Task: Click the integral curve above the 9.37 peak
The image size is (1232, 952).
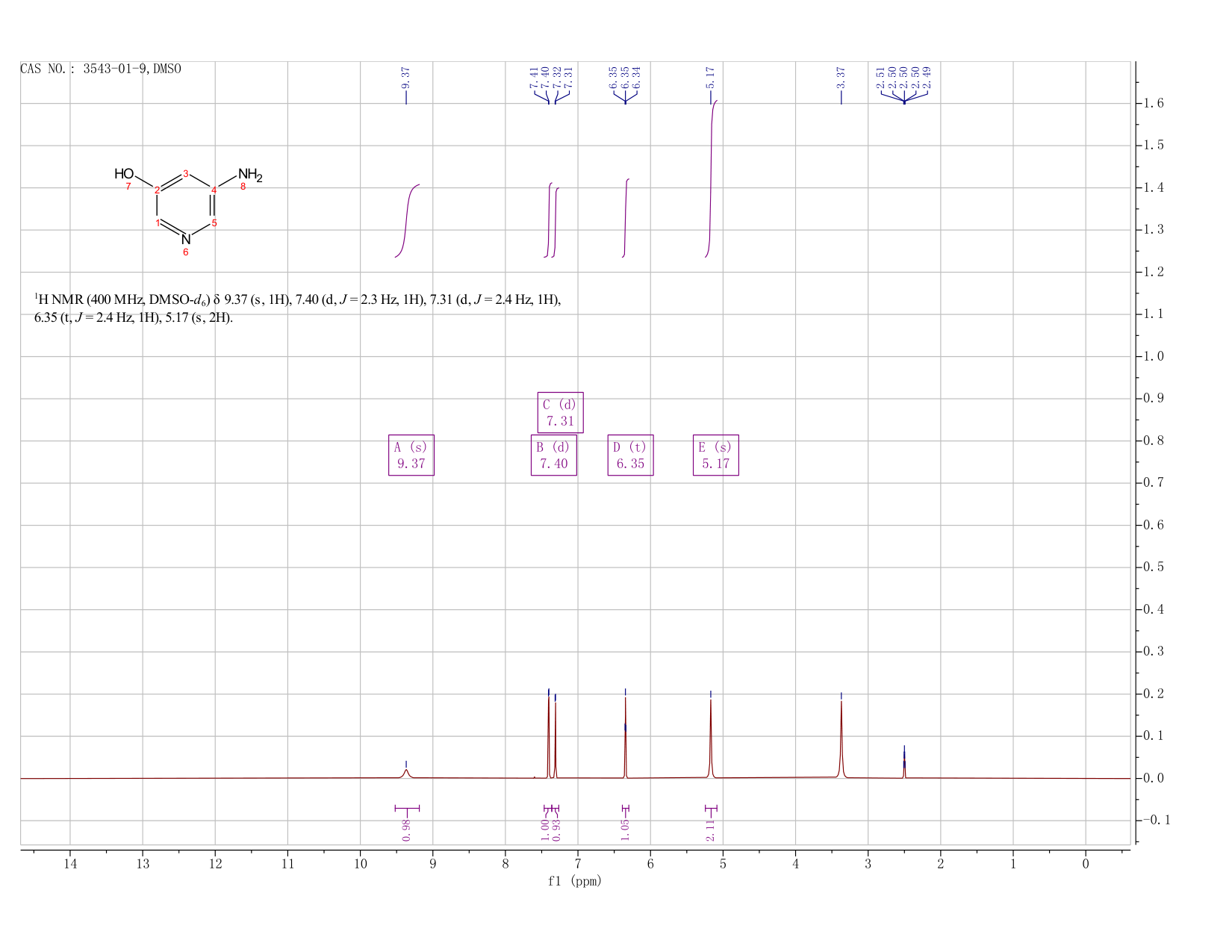Action: pos(407,220)
